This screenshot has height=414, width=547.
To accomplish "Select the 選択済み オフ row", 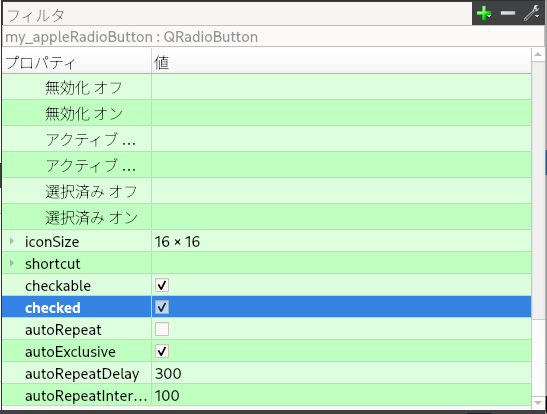I will point(267,191).
